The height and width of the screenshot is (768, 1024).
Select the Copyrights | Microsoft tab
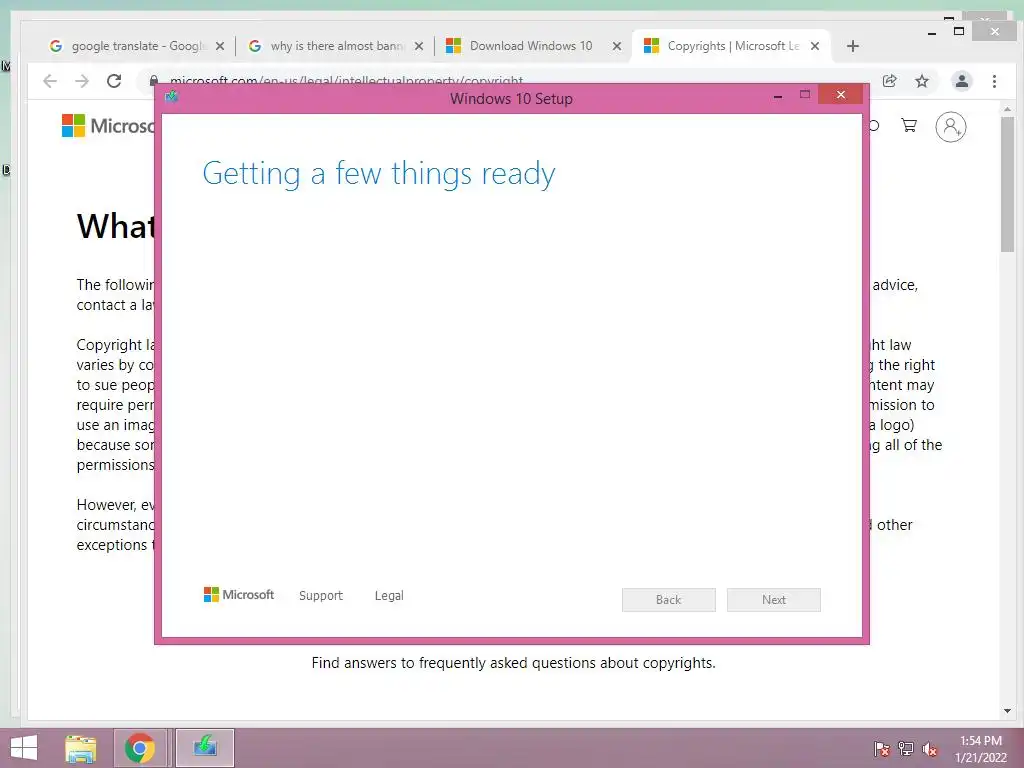tap(731, 46)
